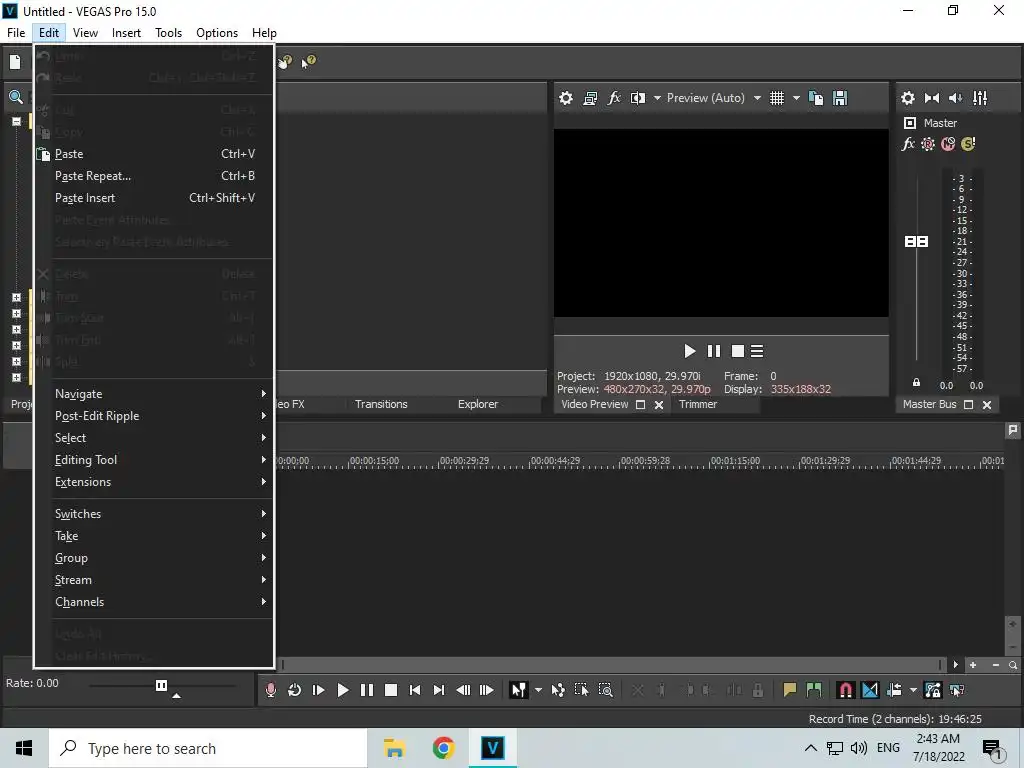Copy preview snapshot to clipboard

[816, 98]
